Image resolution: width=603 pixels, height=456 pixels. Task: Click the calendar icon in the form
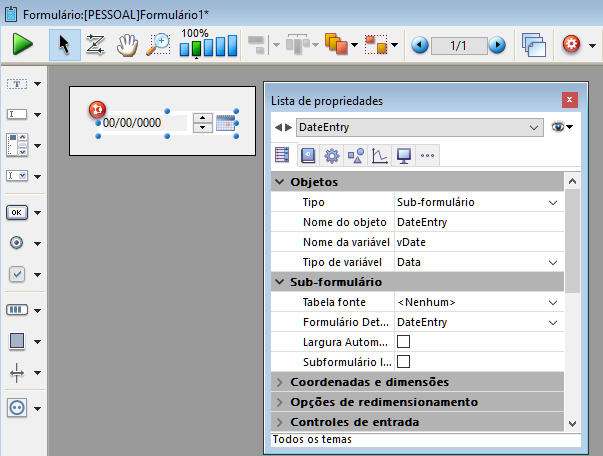pos(226,123)
